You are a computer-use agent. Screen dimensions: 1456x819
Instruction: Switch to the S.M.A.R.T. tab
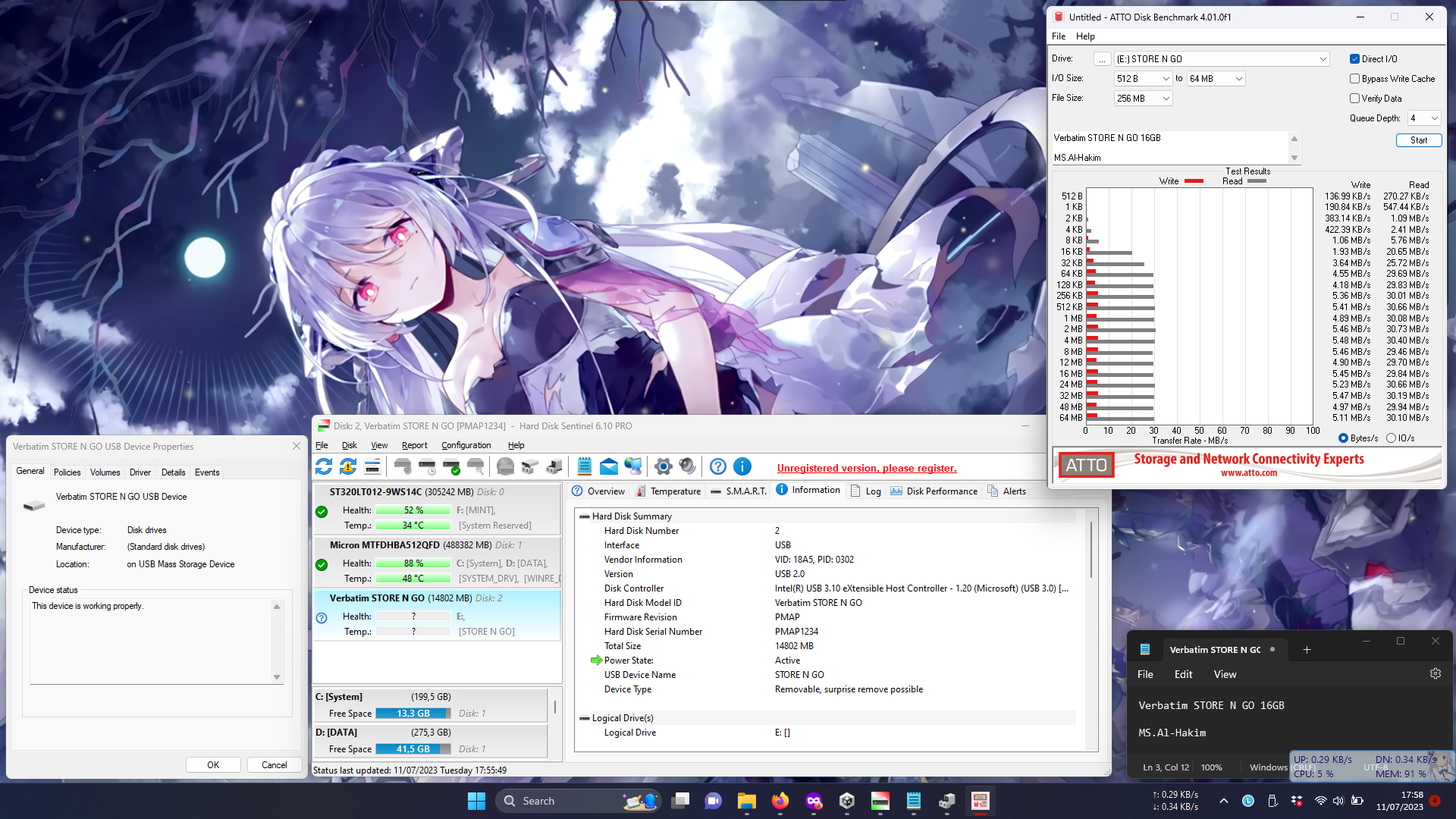click(x=739, y=491)
